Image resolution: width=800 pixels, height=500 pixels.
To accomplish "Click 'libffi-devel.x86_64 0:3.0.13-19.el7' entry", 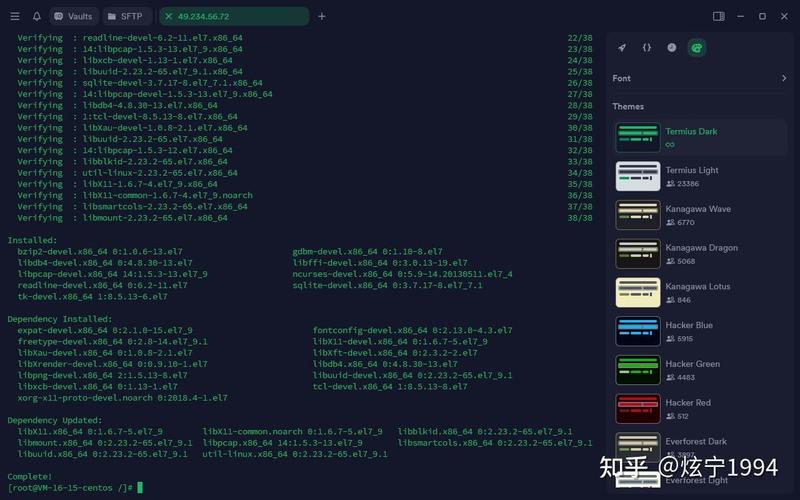I will pos(380,263).
